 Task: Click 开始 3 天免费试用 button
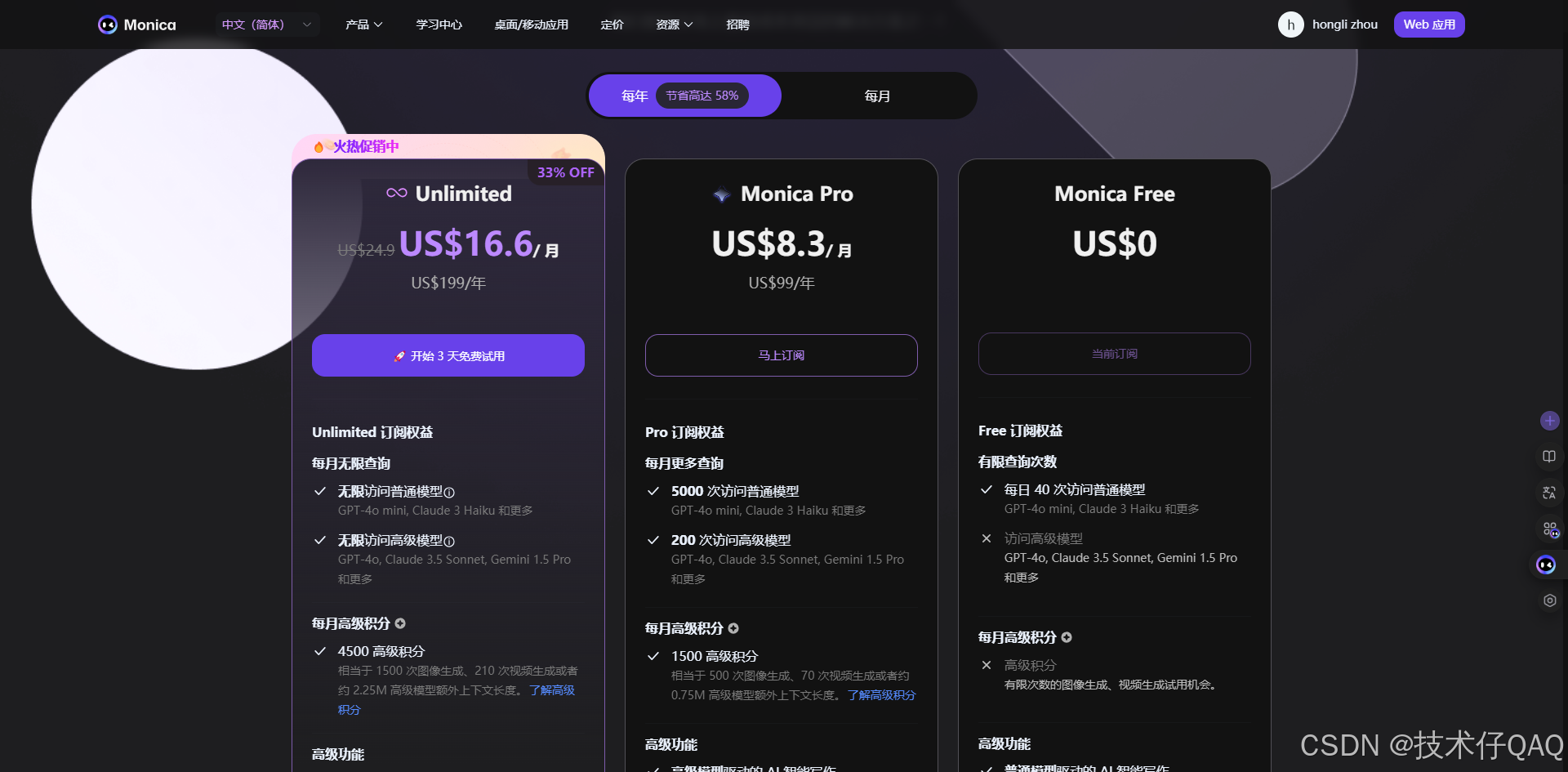tap(448, 355)
